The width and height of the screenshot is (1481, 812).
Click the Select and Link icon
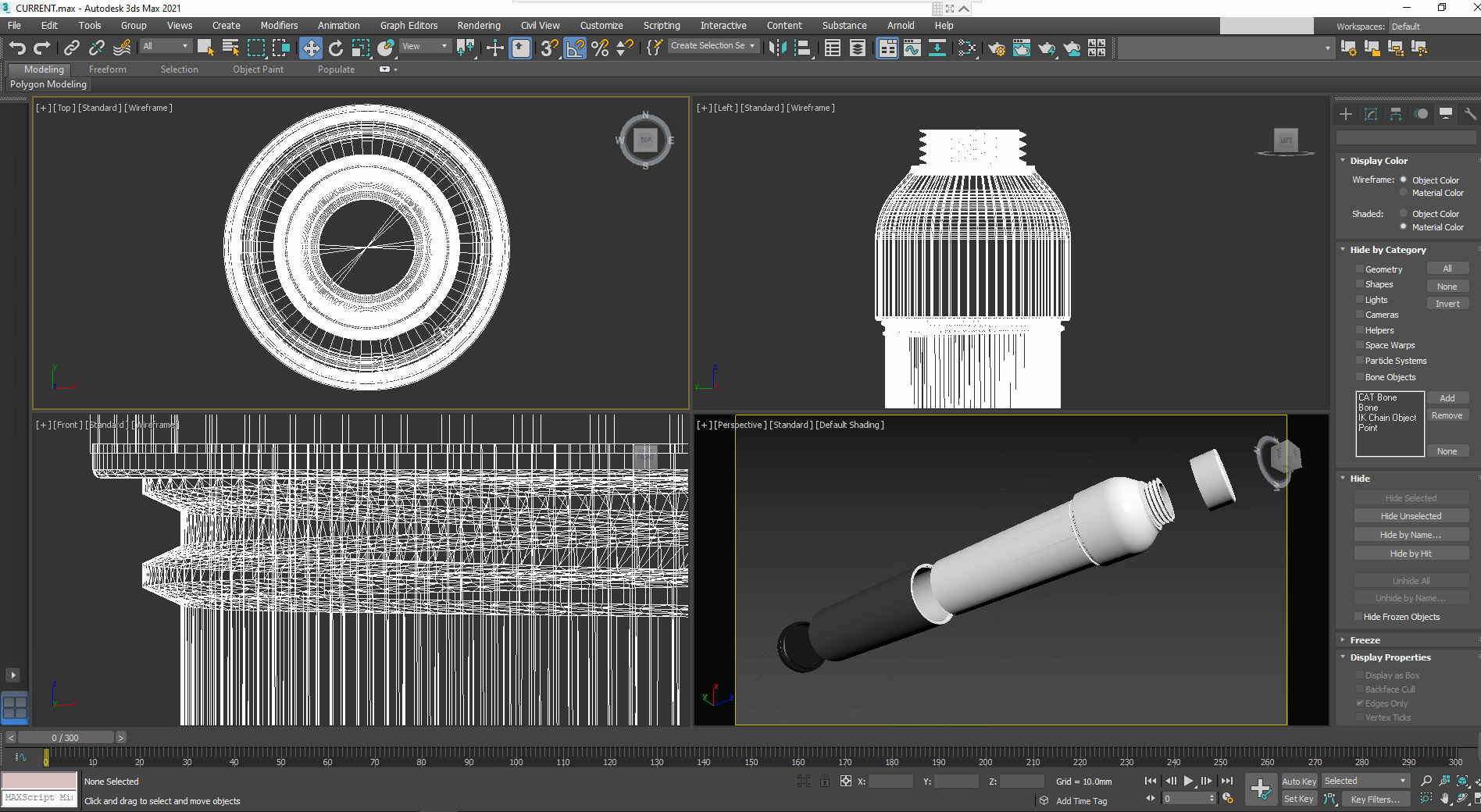pos(71,48)
